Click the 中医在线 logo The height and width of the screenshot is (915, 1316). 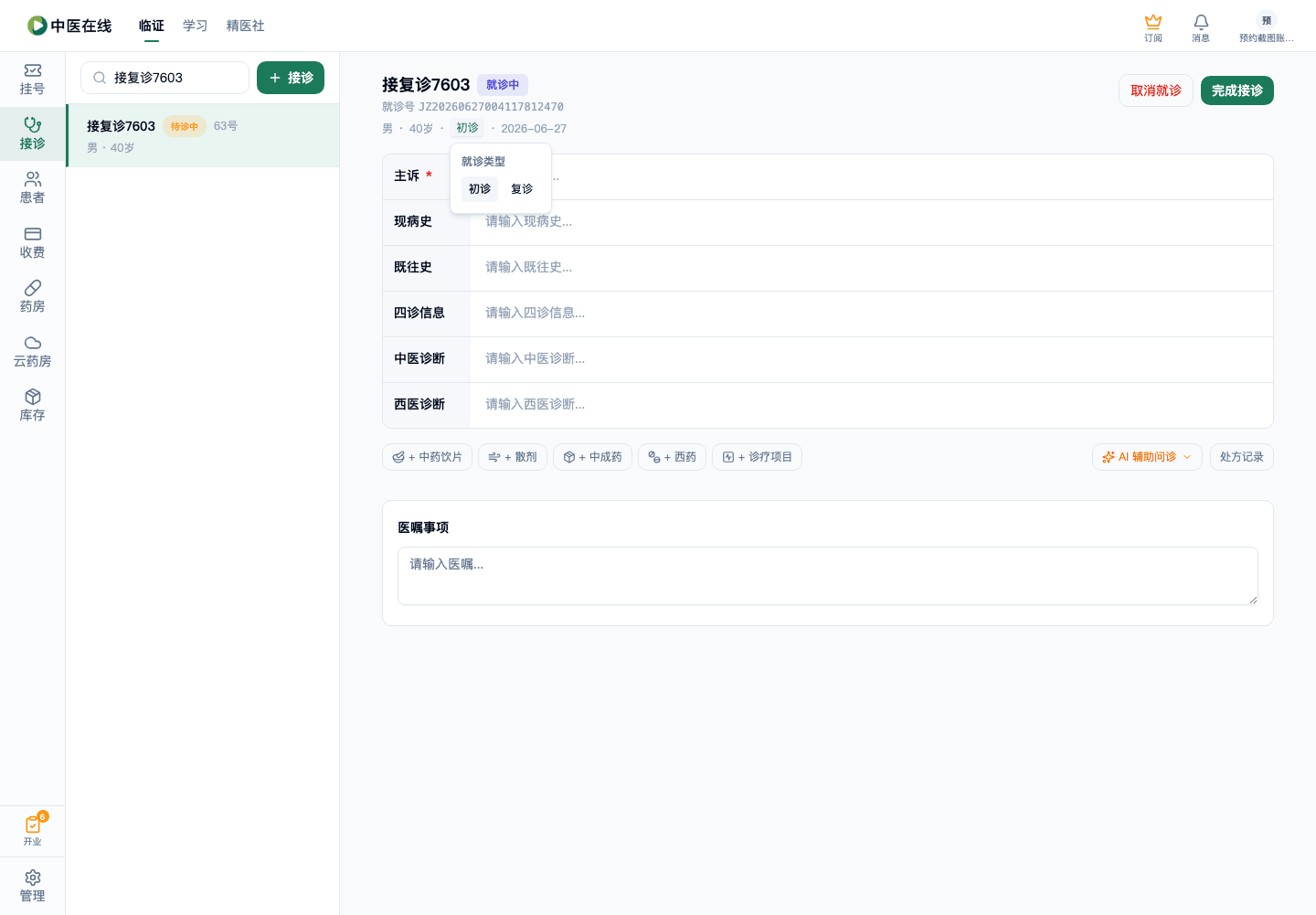(x=69, y=26)
